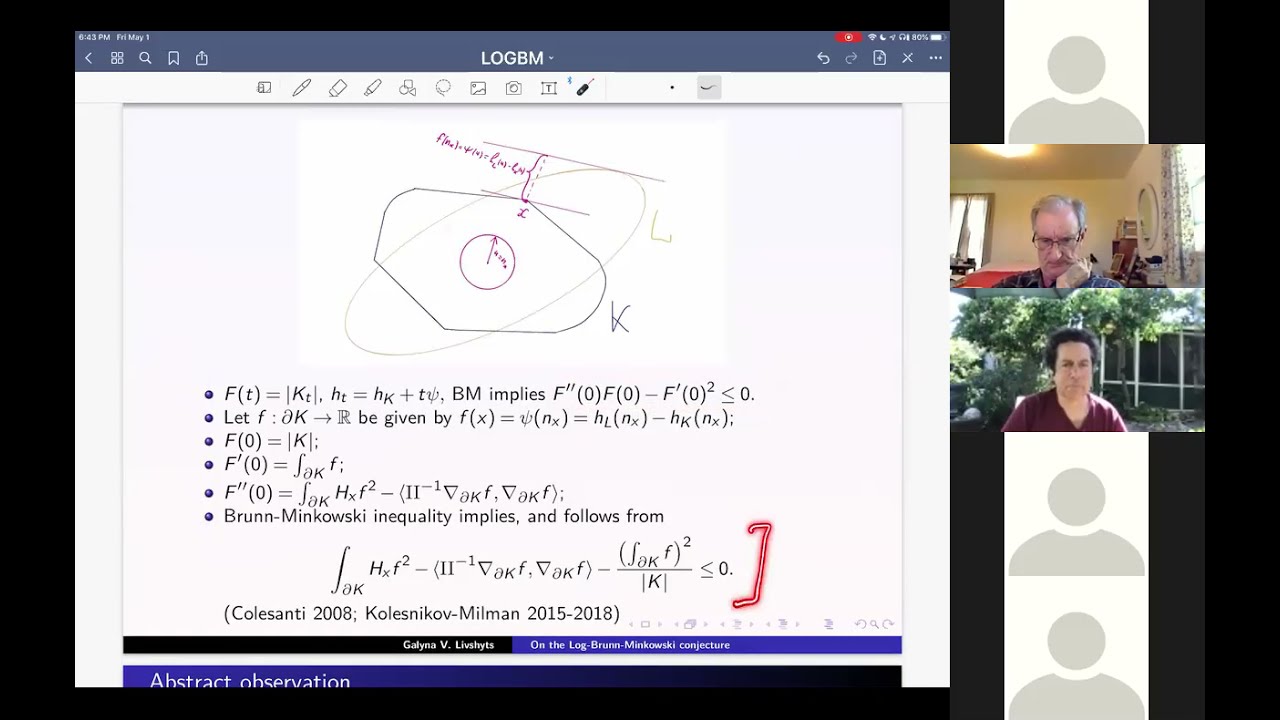
Task: Click "(Colesanti 2008; Kolesnikov-Milman 2015-2018)" citation
Action: [422, 613]
